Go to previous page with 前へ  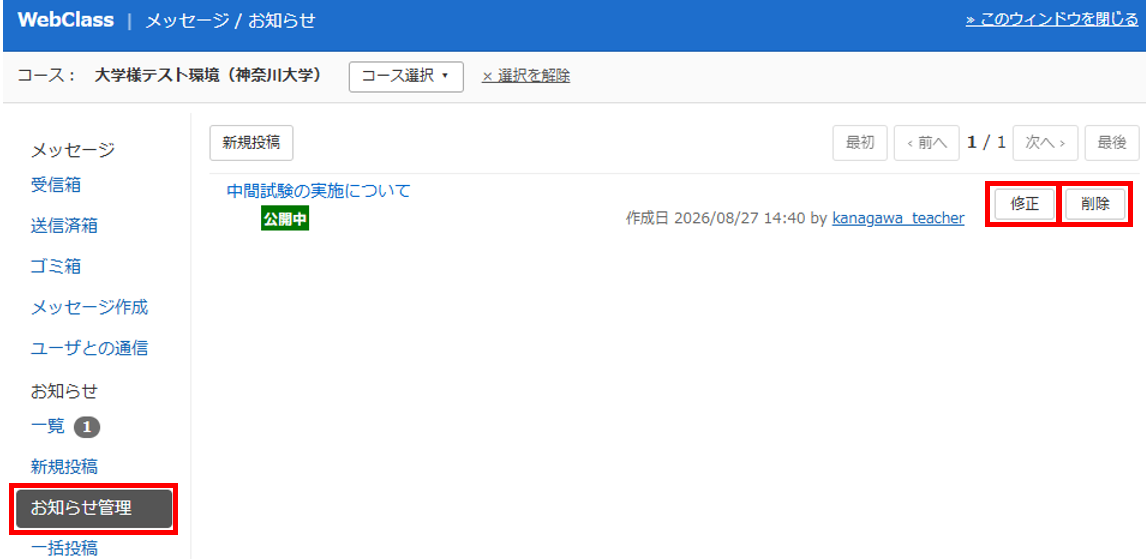926,143
